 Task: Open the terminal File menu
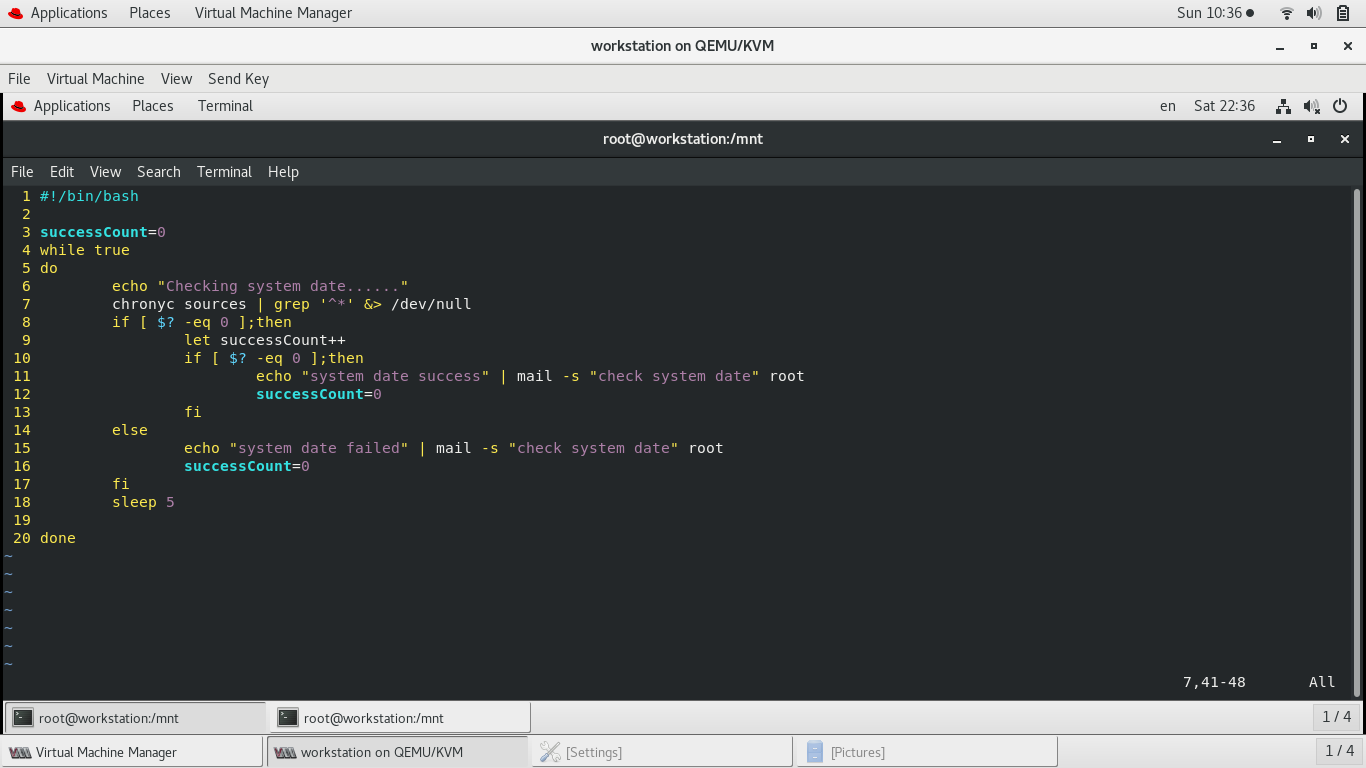[22, 172]
